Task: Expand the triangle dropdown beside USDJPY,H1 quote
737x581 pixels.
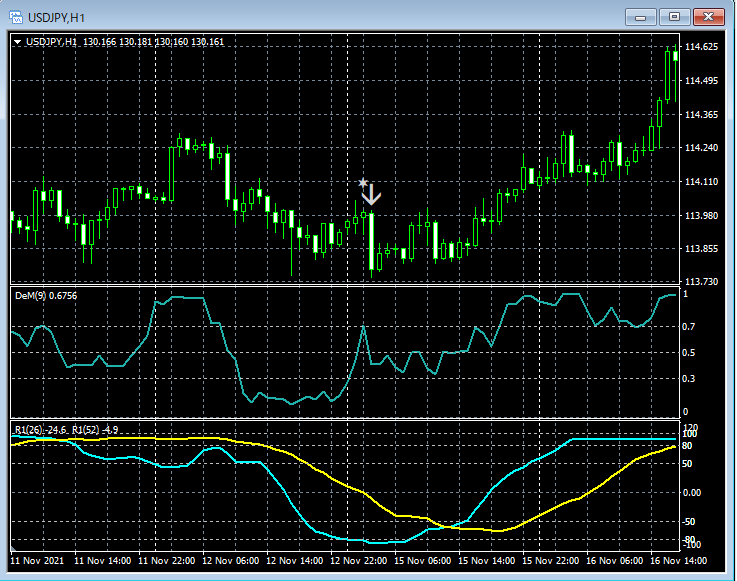Action: (x=17, y=42)
